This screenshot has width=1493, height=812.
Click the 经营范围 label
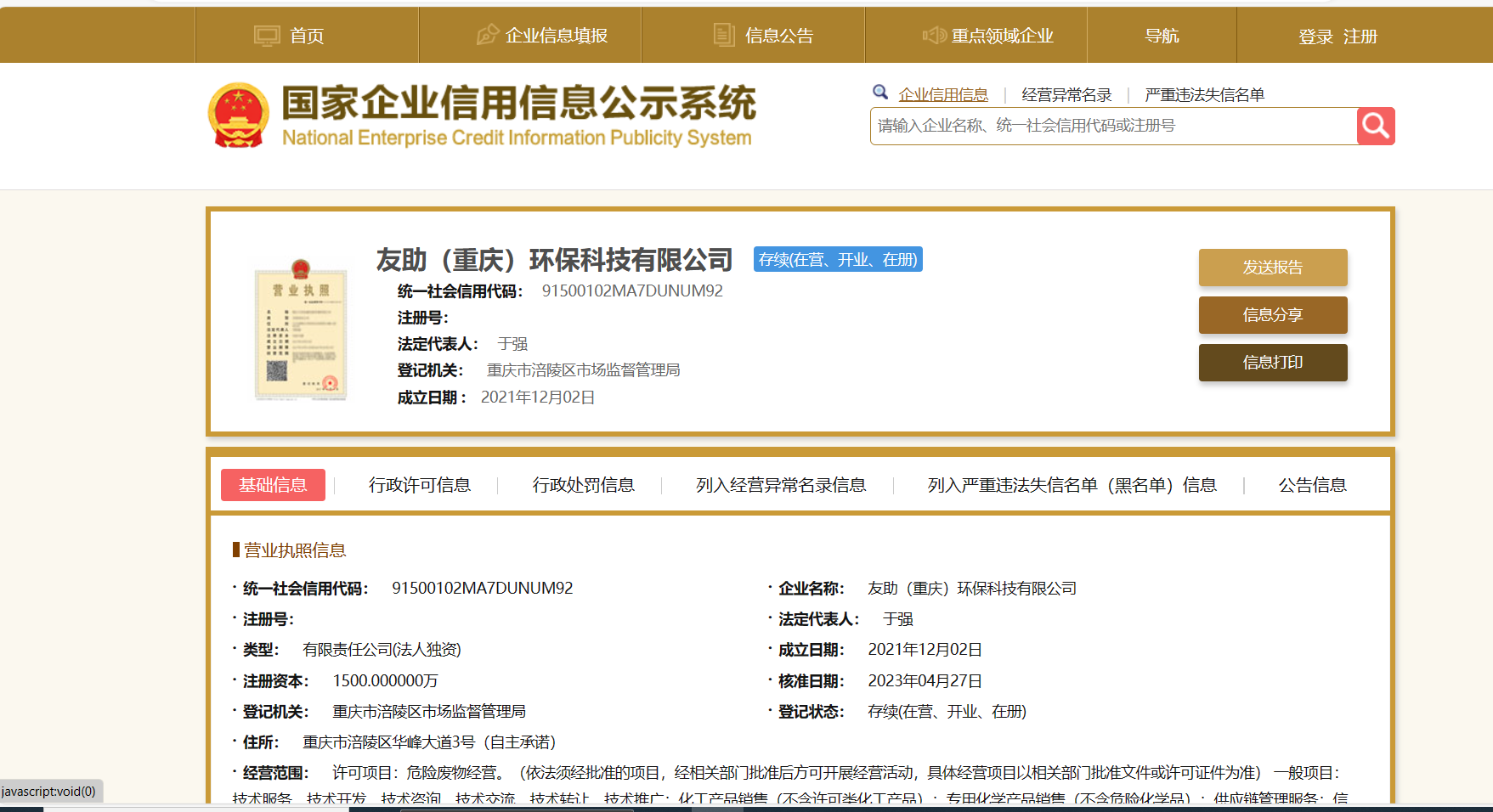[x=275, y=773]
